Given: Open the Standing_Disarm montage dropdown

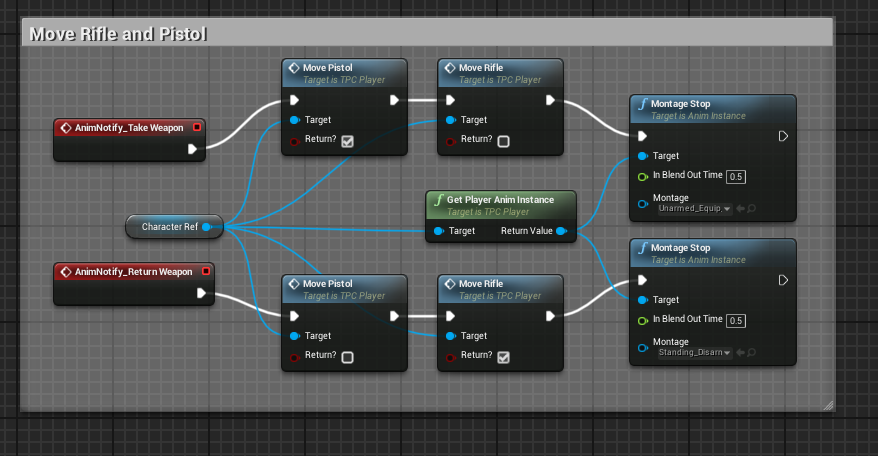Looking at the screenshot, I should (x=694, y=352).
